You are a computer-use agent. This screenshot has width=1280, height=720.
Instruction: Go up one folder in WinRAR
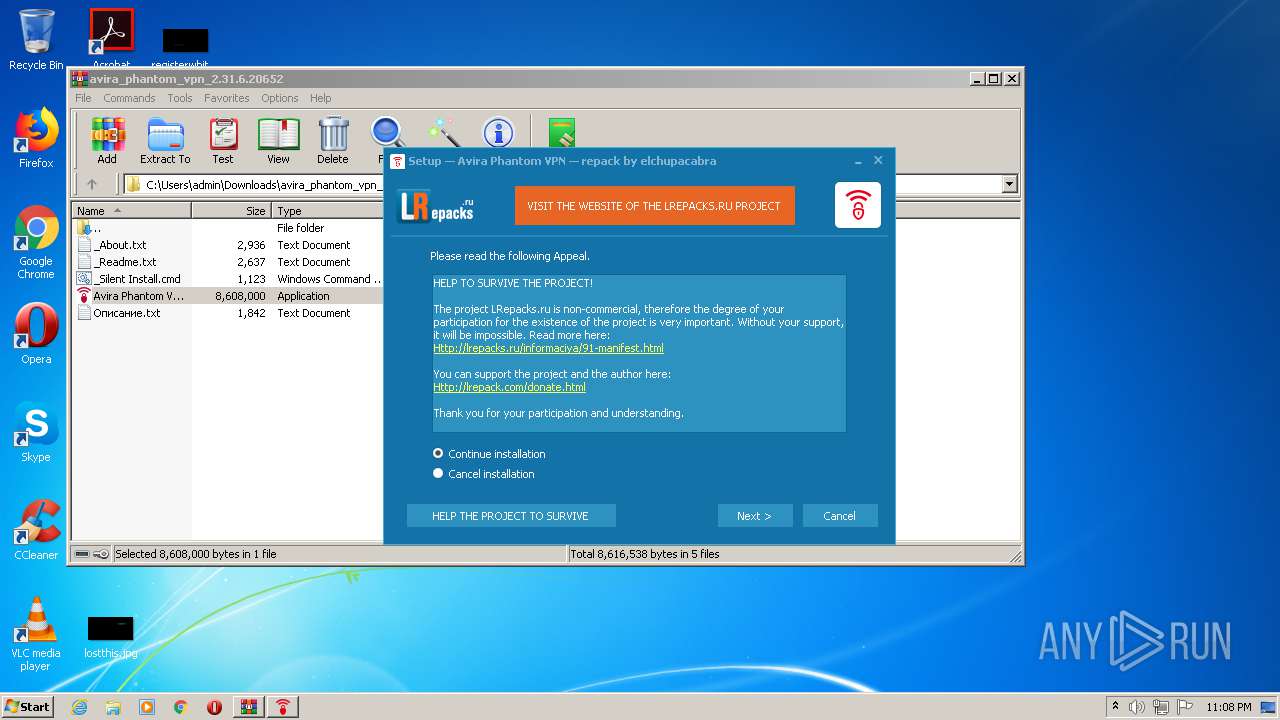click(92, 184)
